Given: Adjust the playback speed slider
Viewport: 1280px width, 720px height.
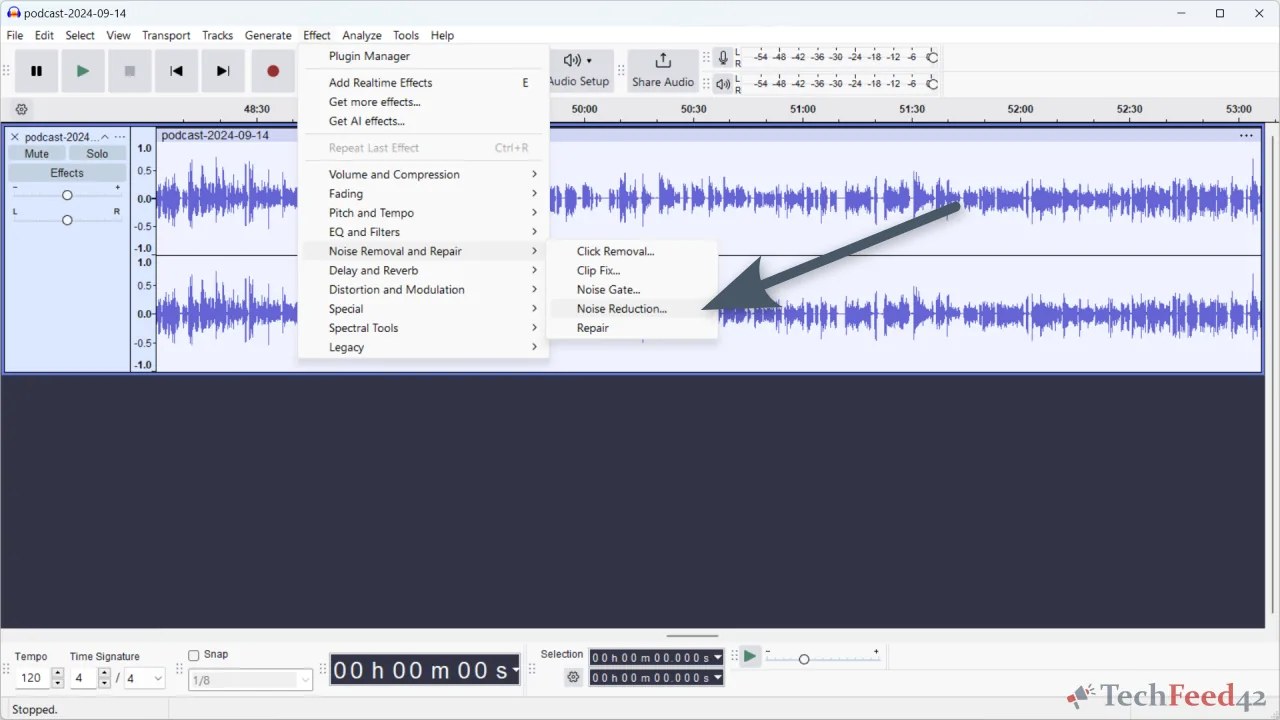Looking at the screenshot, I should [822, 659].
